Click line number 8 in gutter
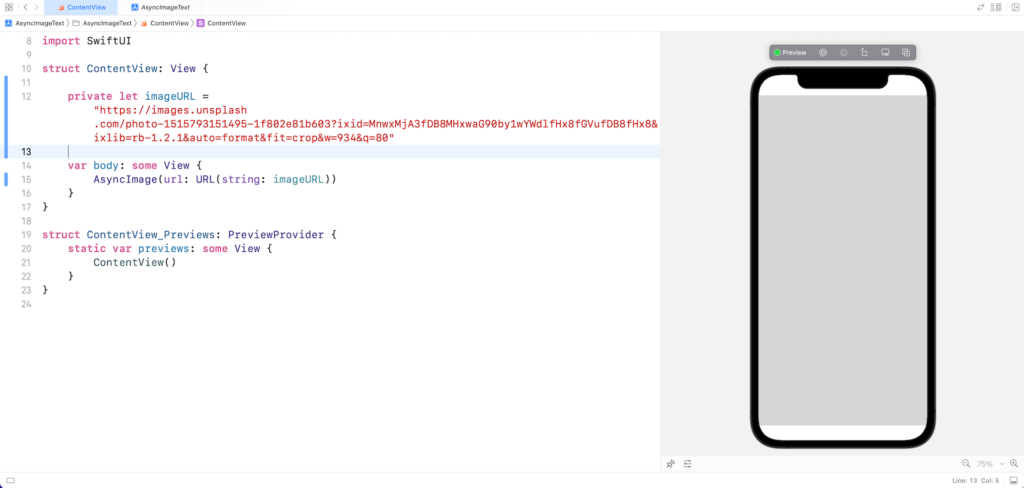 click(x=28, y=41)
